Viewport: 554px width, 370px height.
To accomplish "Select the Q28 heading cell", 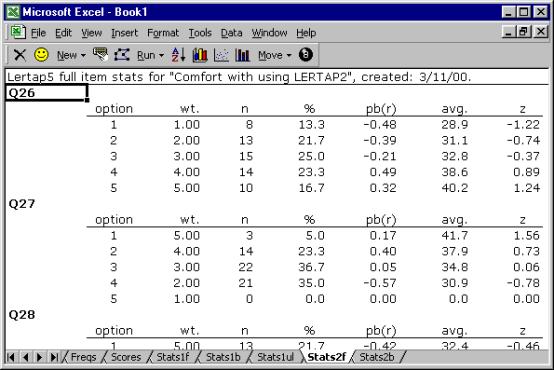I will click(22, 315).
